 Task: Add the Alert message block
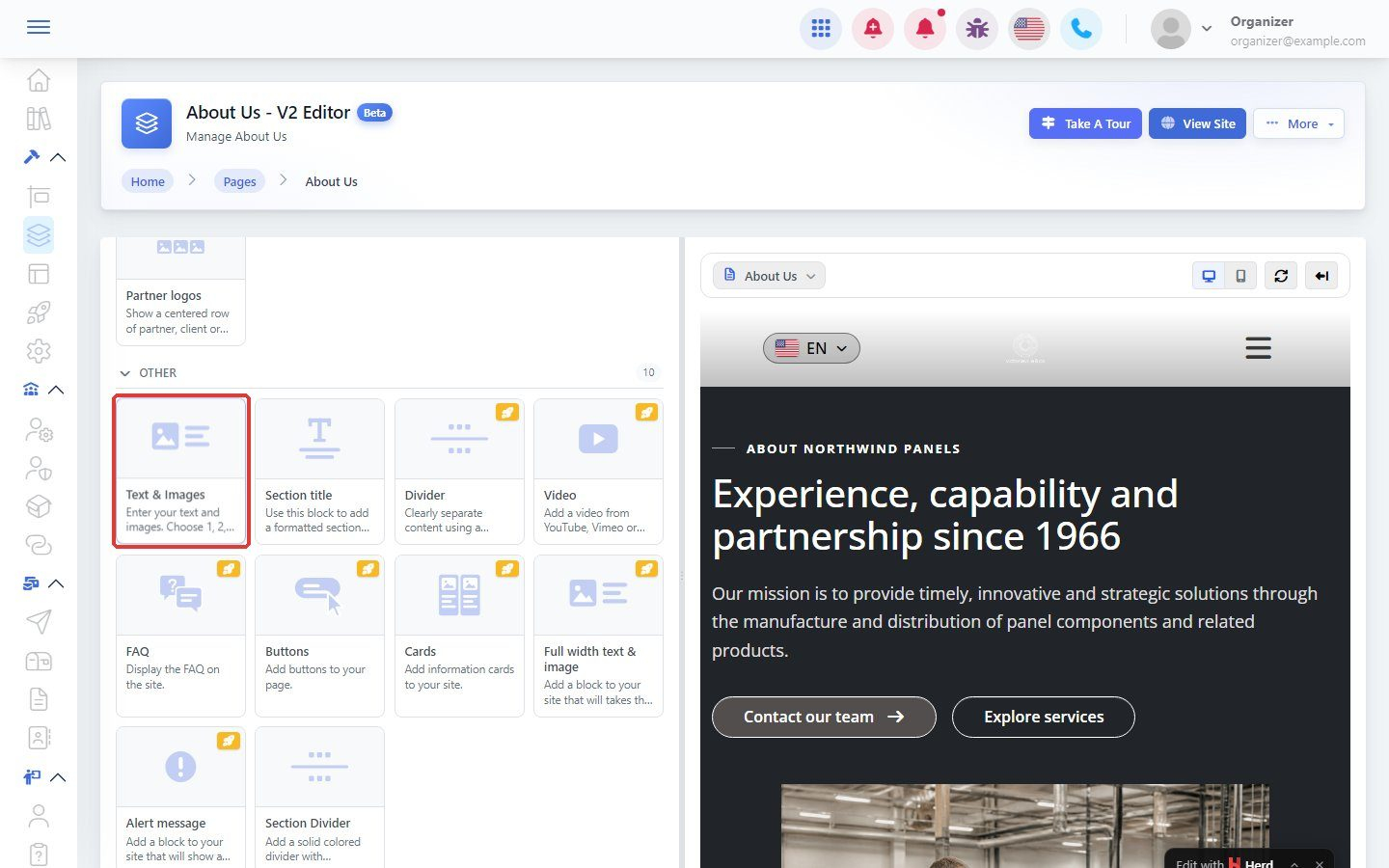180,798
